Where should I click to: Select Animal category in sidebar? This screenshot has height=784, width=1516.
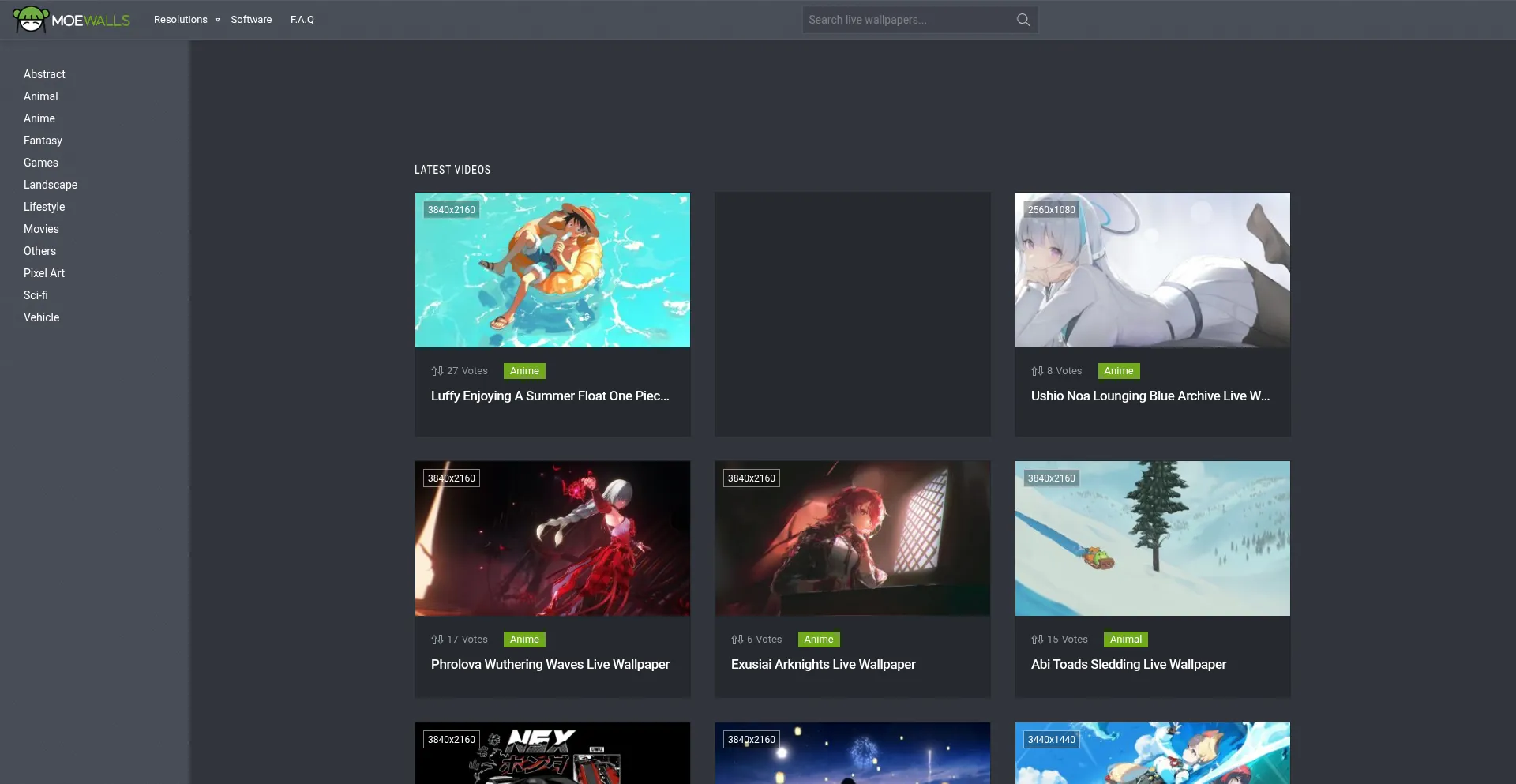click(41, 96)
